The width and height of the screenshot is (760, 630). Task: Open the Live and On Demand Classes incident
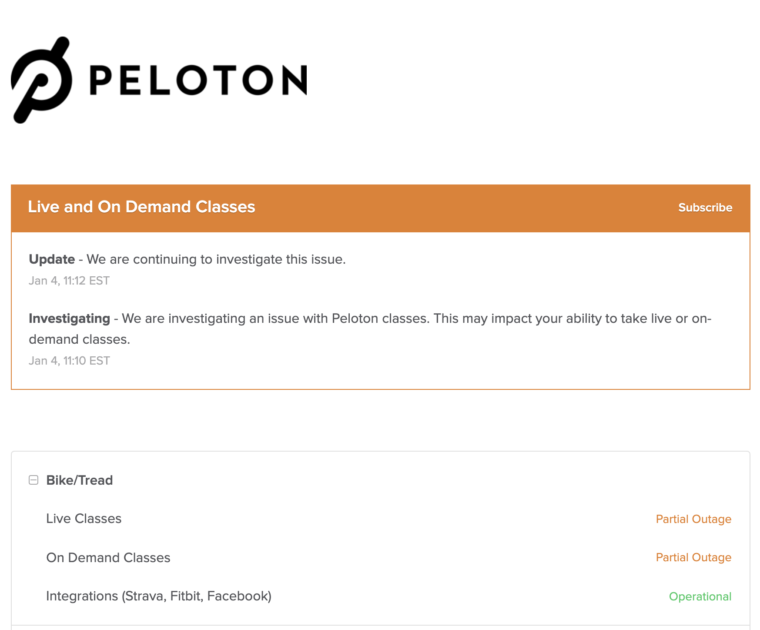(x=141, y=207)
